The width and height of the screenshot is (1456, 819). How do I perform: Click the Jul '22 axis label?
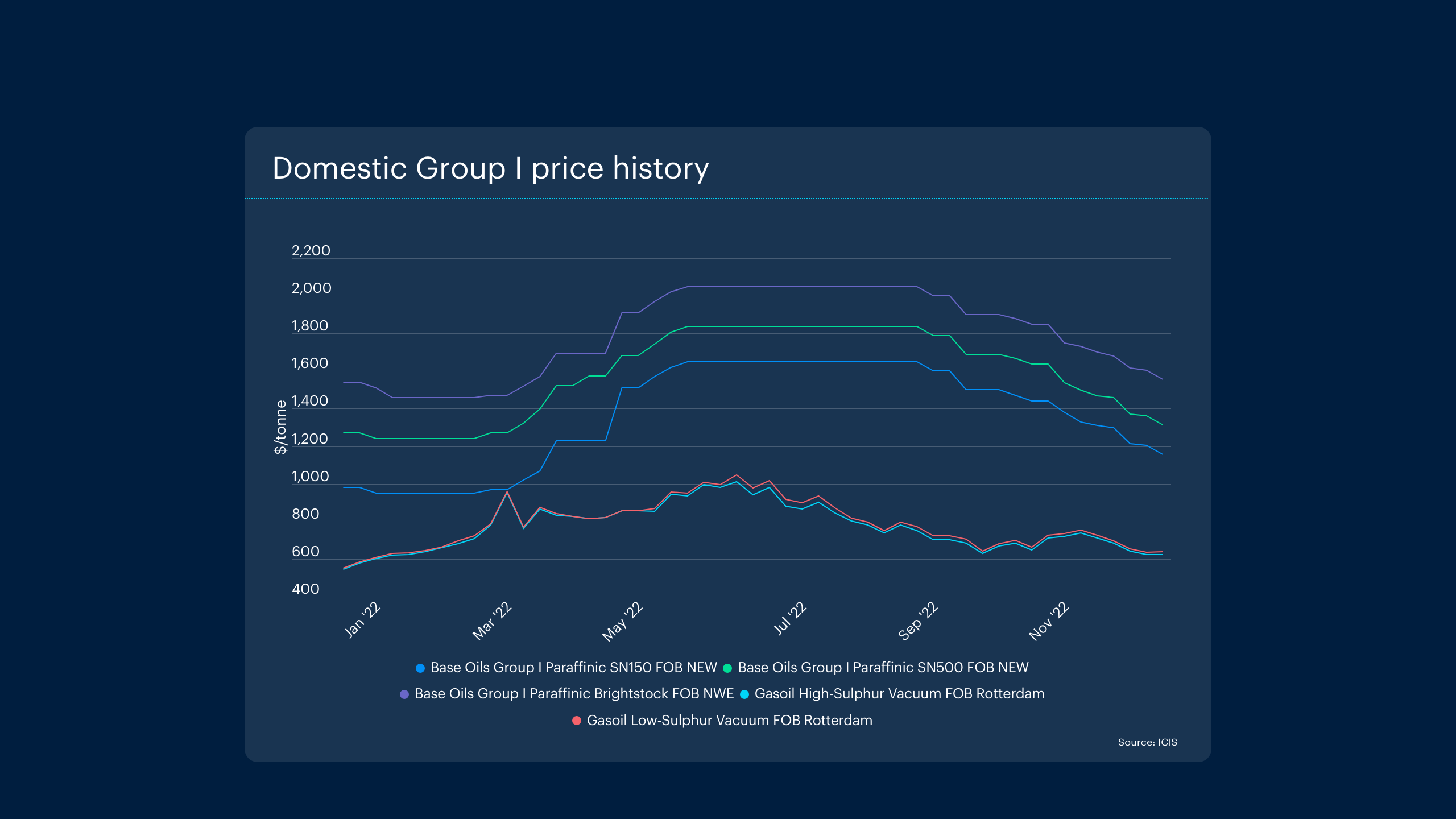pos(790,618)
